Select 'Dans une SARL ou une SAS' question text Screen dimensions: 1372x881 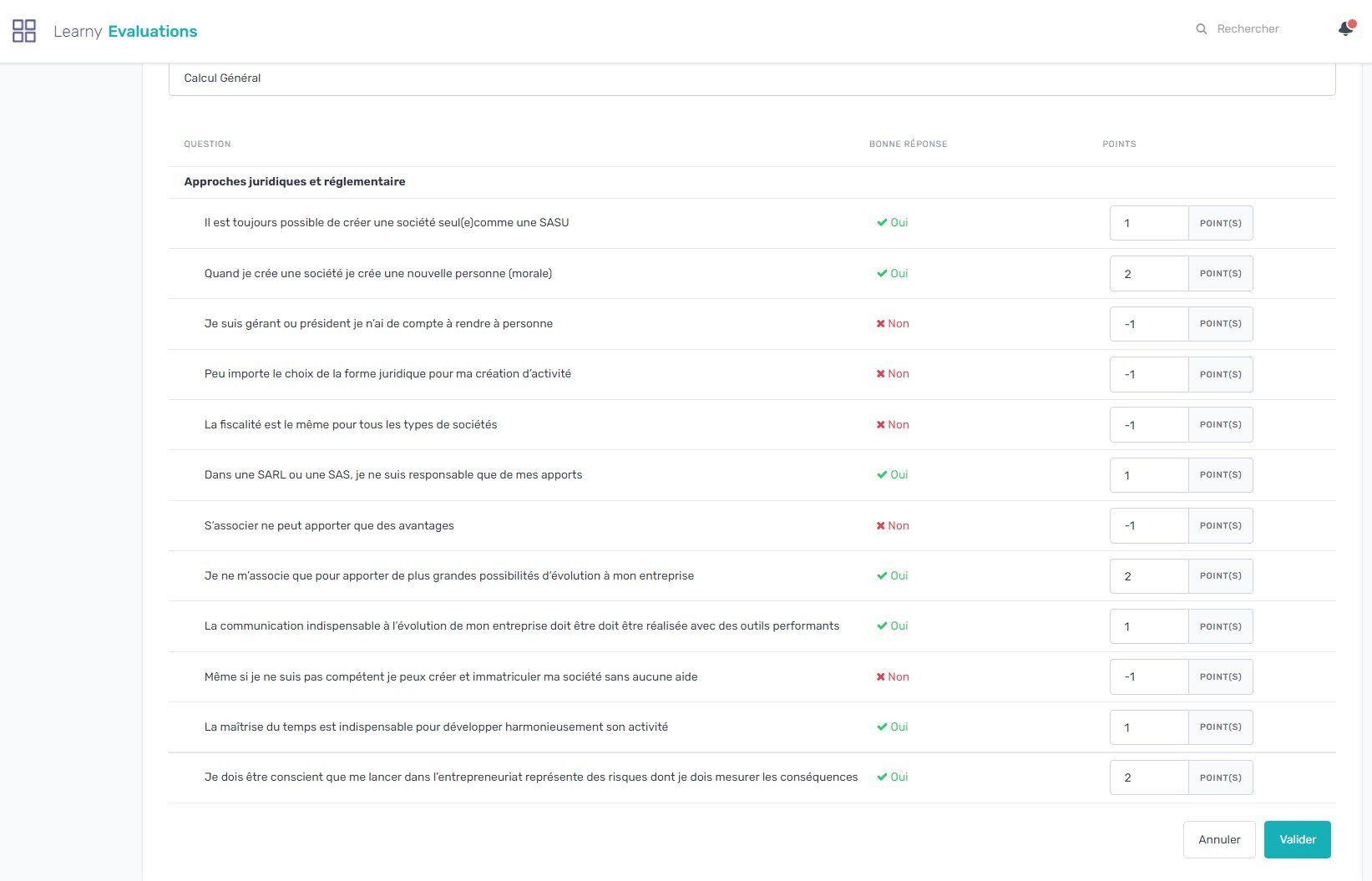[x=393, y=475]
